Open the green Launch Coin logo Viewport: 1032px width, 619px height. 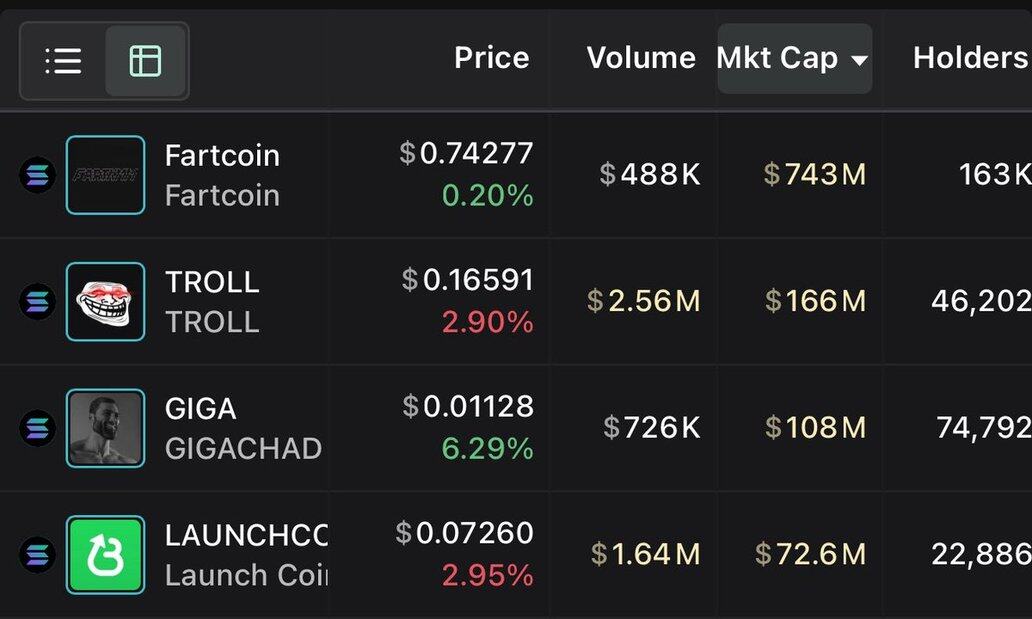pyautogui.click(x=105, y=554)
